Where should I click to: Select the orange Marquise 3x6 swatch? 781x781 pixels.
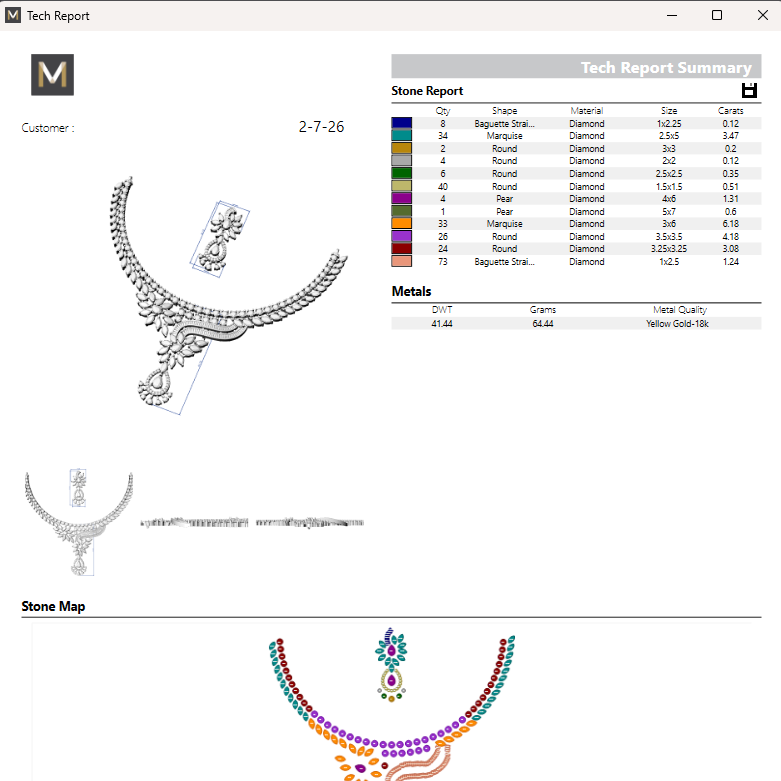tap(401, 224)
